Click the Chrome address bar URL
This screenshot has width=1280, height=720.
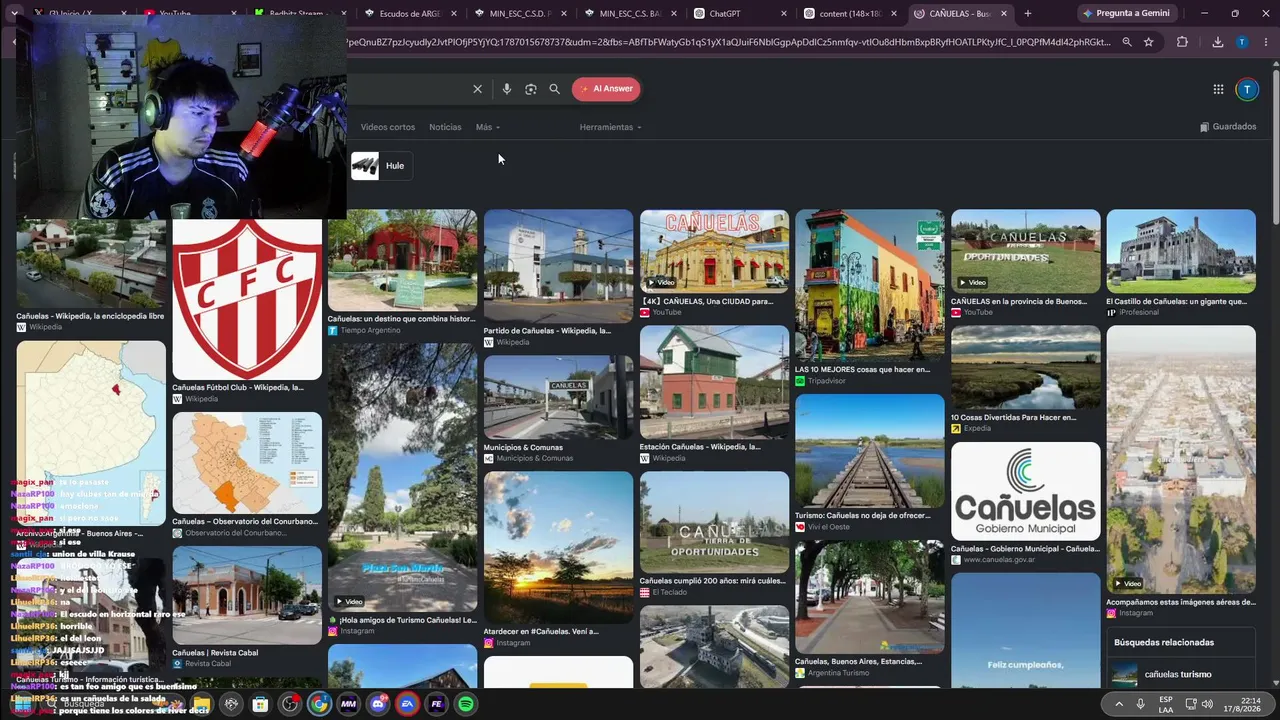coord(728,42)
